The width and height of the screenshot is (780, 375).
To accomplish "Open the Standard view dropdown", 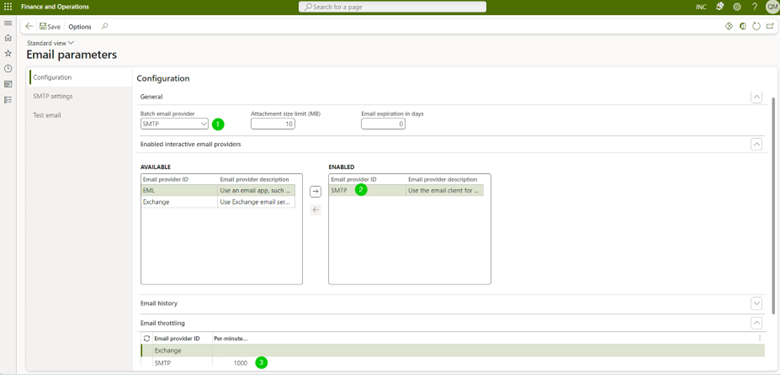I will tap(50, 43).
